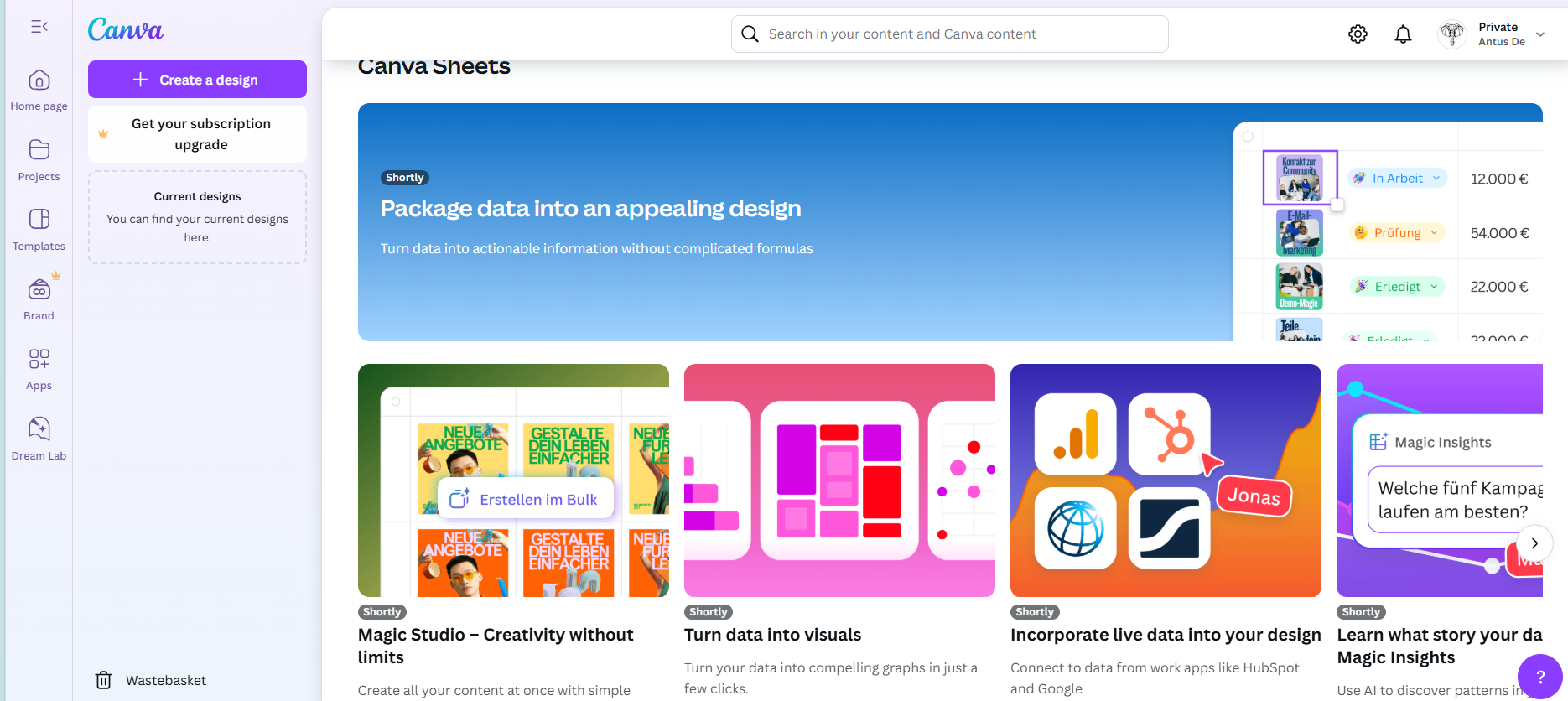Click the Wastebasket link

click(166, 680)
